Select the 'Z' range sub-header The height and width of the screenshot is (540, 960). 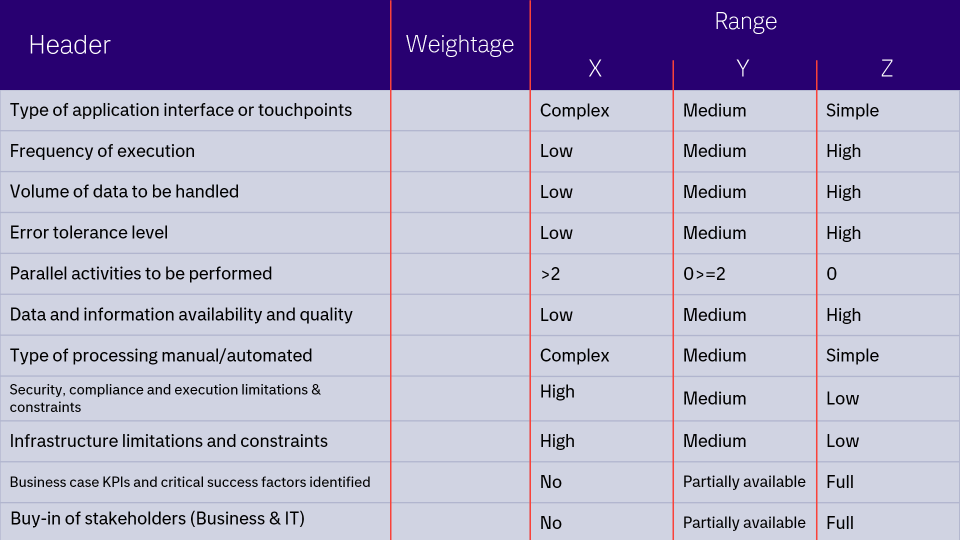tap(886, 68)
